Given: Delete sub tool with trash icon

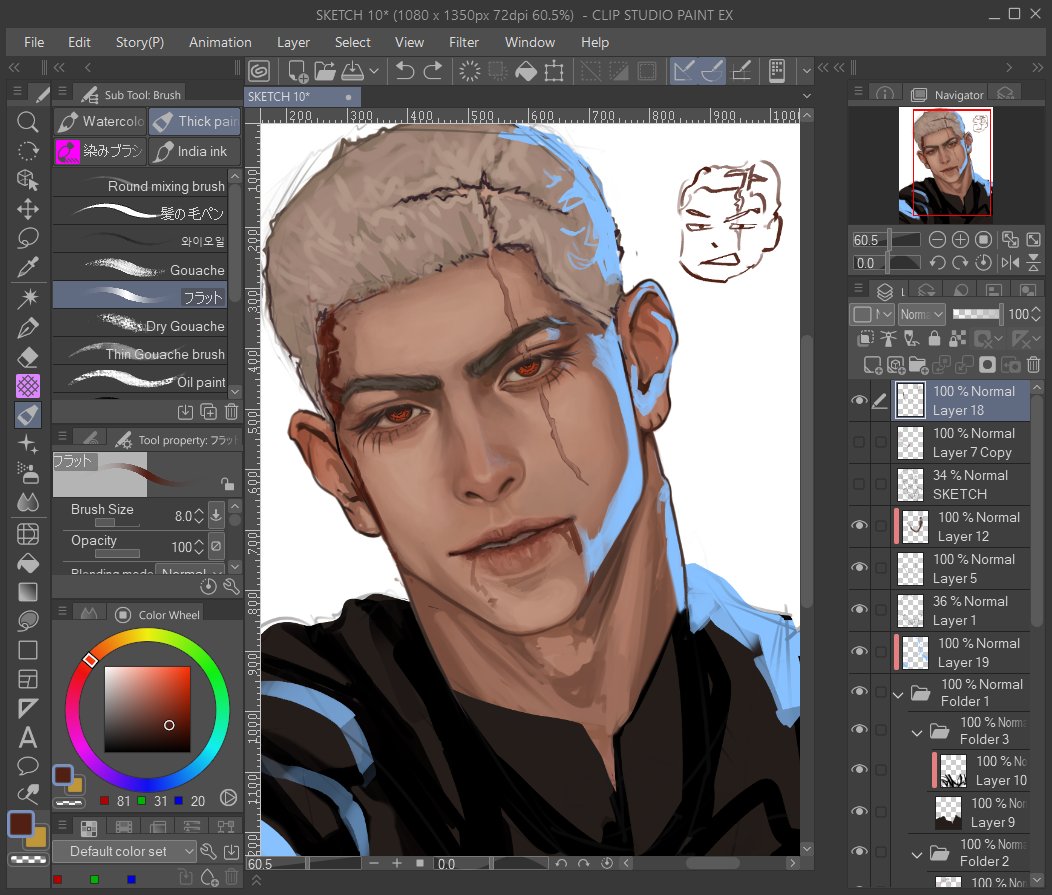Looking at the screenshot, I should [x=231, y=411].
